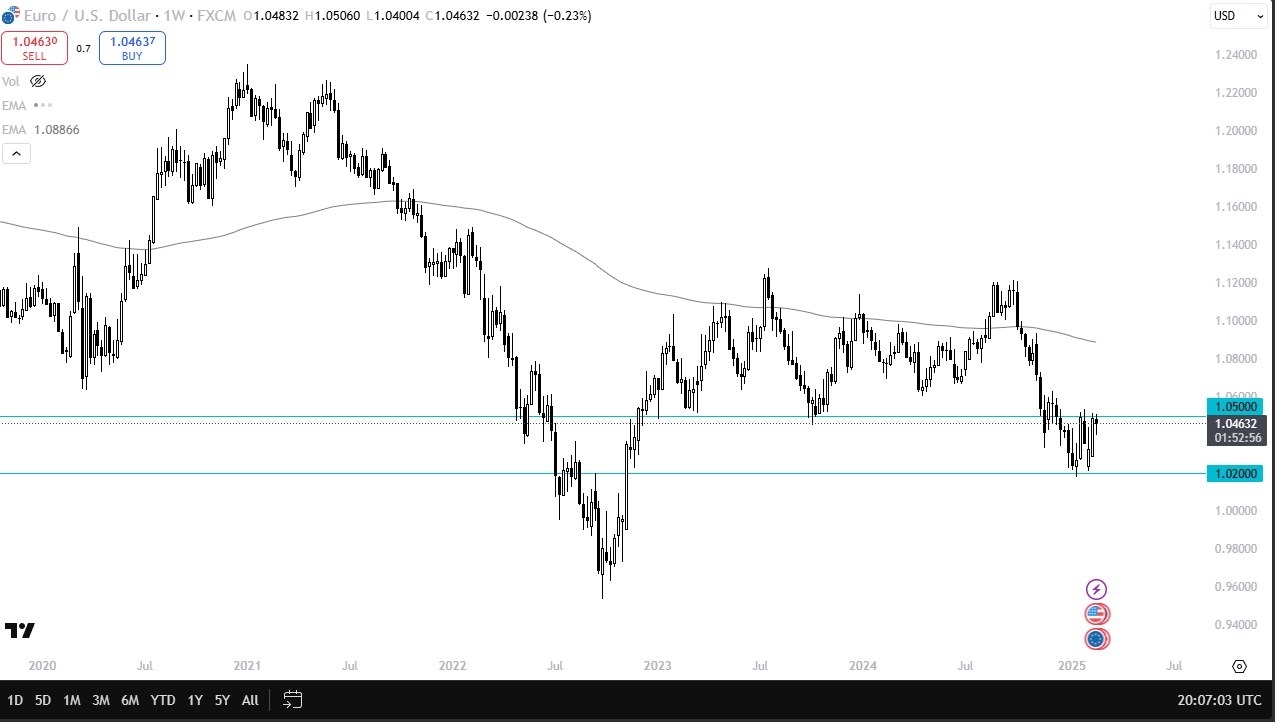The image size is (1275, 722).
Task: Click the 0.7 spread value
Action: [x=83, y=48]
